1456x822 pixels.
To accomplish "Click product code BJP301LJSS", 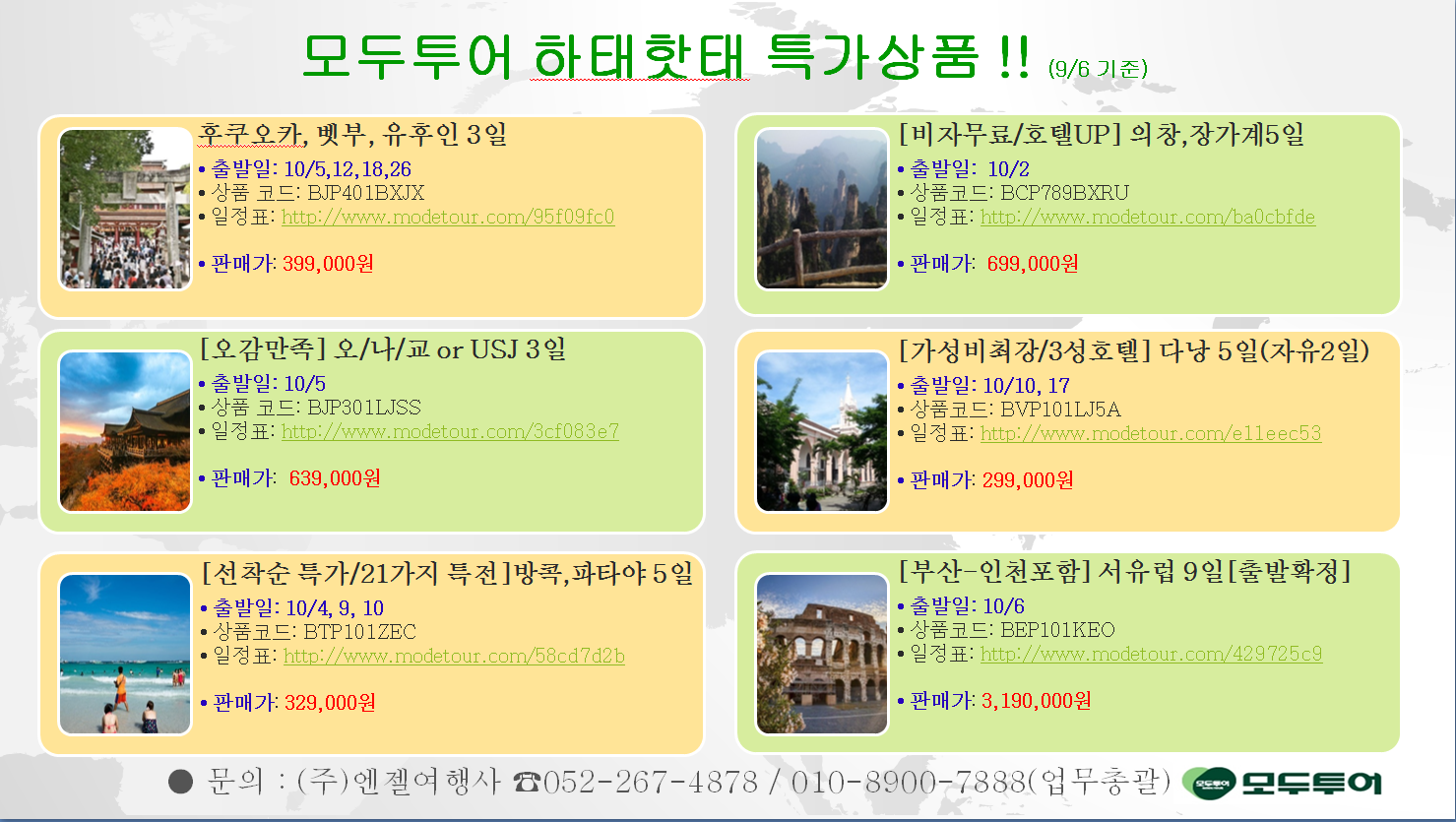I will tap(364, 408).
